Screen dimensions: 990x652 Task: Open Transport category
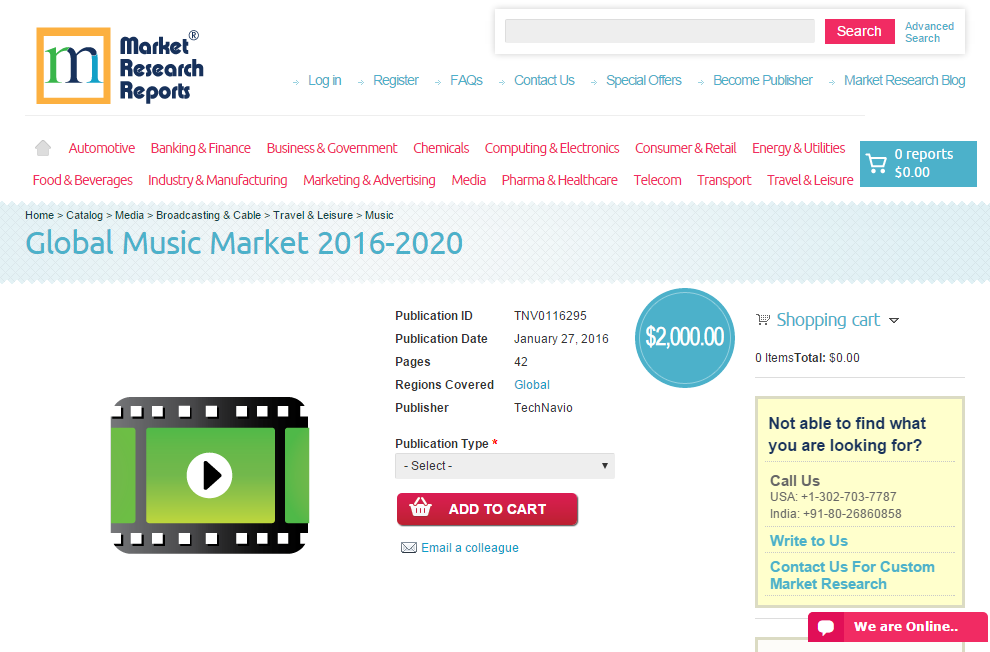[x=724, y=181]
